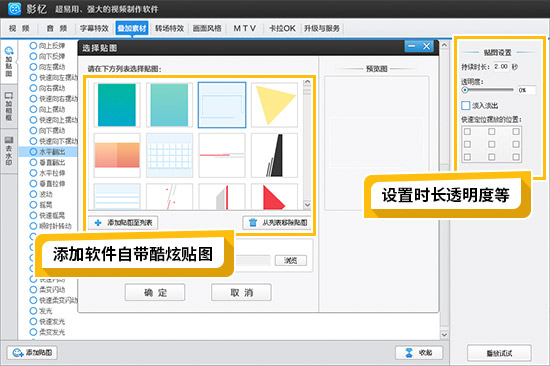Click the 影忆 app logo icon
Image resolution: width=550 pixels, height=366 pixels.
click(x=14, y=9)
